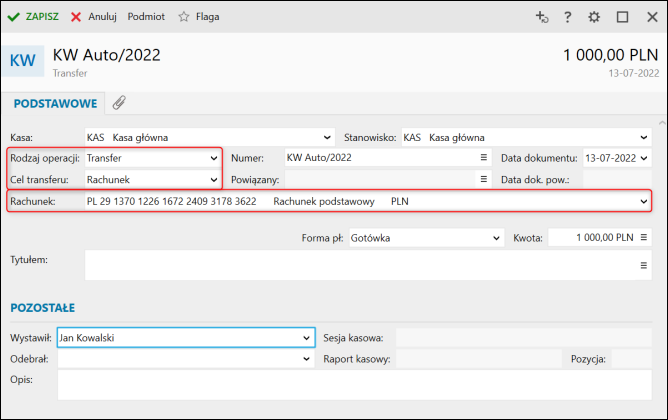Click the KW document type icon
668x420 pixels.
coord(22,60)
